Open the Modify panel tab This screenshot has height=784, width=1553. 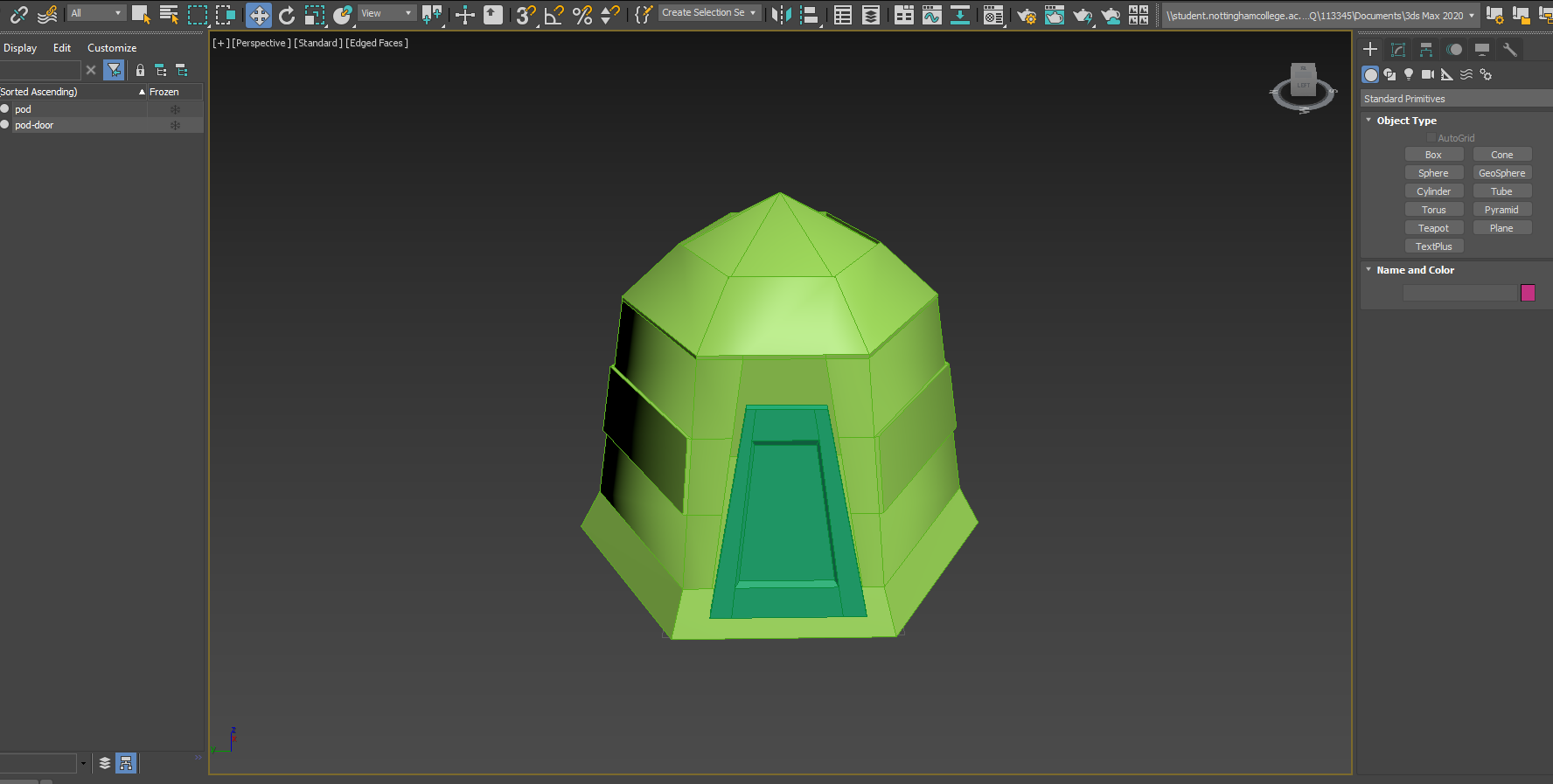tap(1398, 50)
